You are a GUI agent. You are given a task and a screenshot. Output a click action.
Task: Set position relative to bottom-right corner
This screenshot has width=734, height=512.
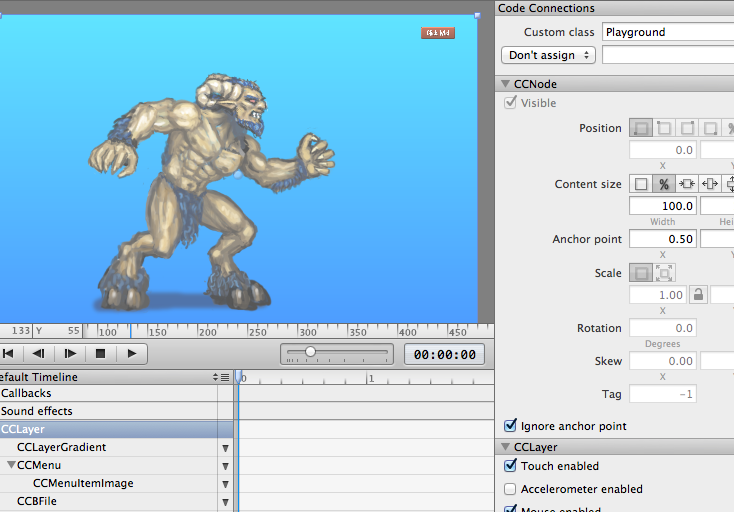(710, 128)
